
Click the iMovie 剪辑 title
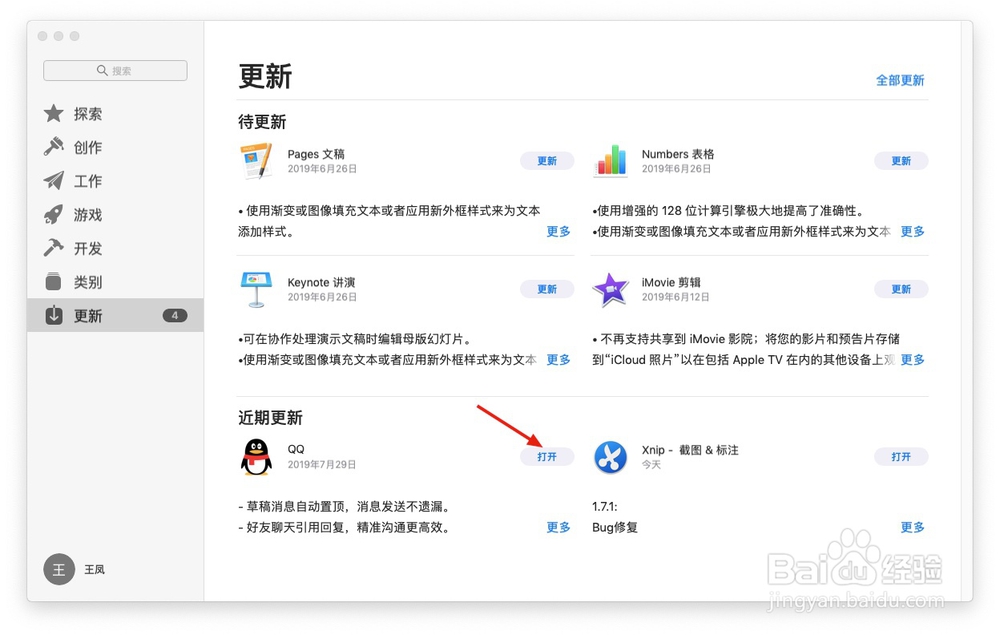click(671, 282)
